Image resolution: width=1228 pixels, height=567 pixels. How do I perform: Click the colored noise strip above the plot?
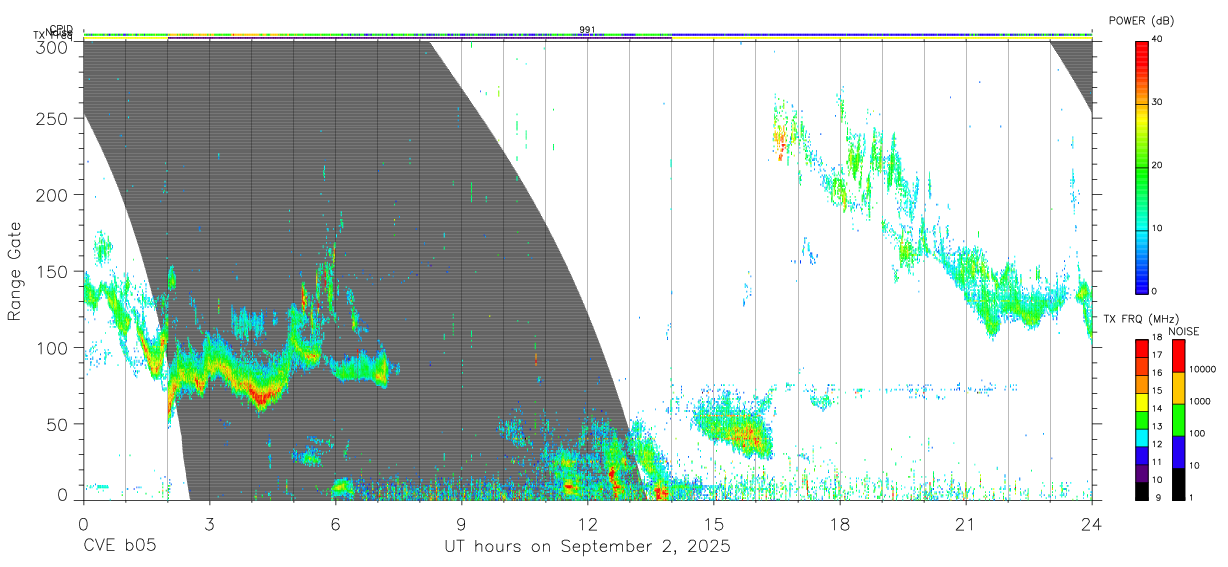(x=587, y=35)
